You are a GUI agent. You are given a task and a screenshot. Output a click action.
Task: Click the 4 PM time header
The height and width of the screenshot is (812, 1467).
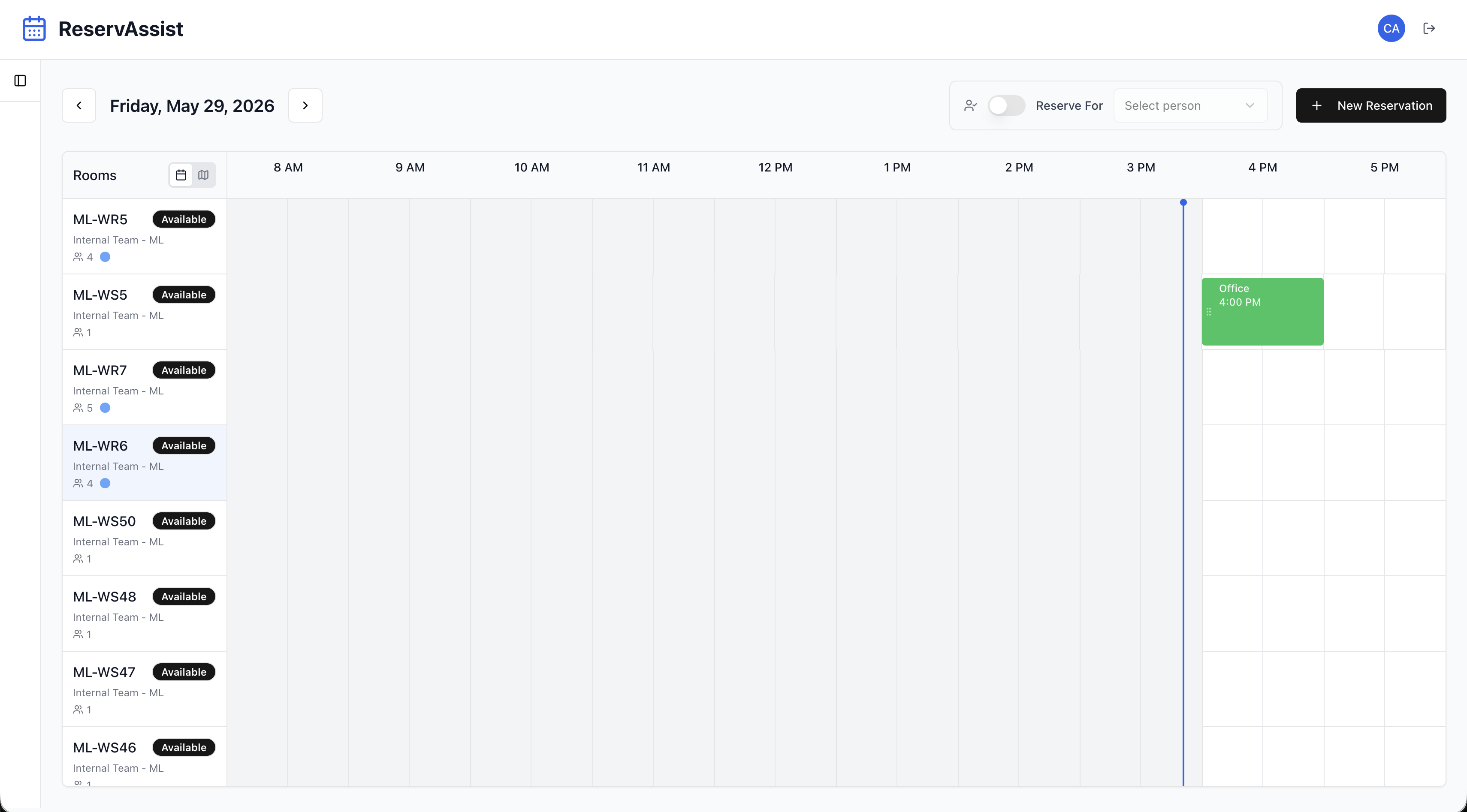tap(1262, 167)
